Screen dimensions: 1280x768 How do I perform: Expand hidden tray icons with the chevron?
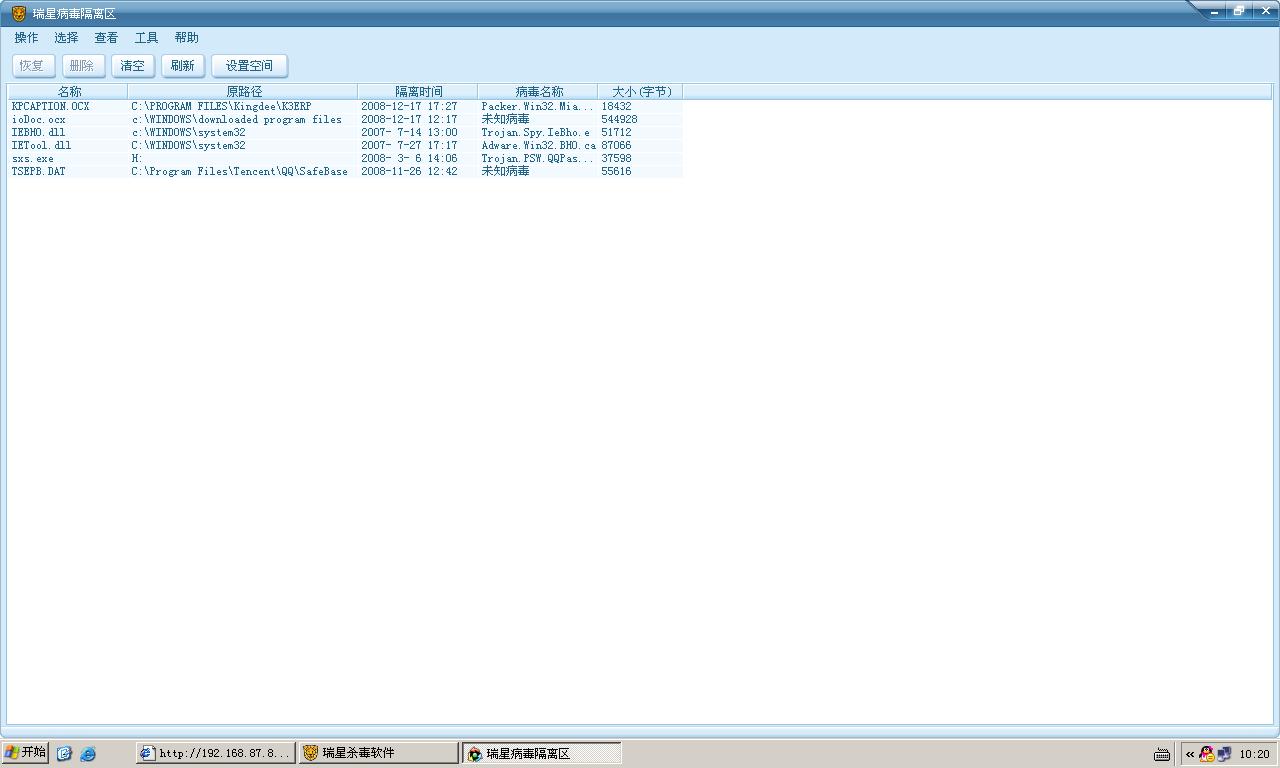(x=1190, y=754)
